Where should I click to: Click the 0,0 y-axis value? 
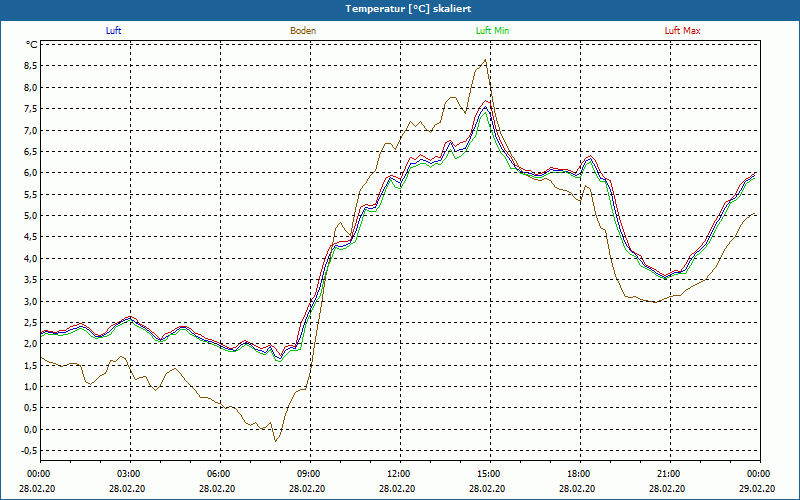31,429
